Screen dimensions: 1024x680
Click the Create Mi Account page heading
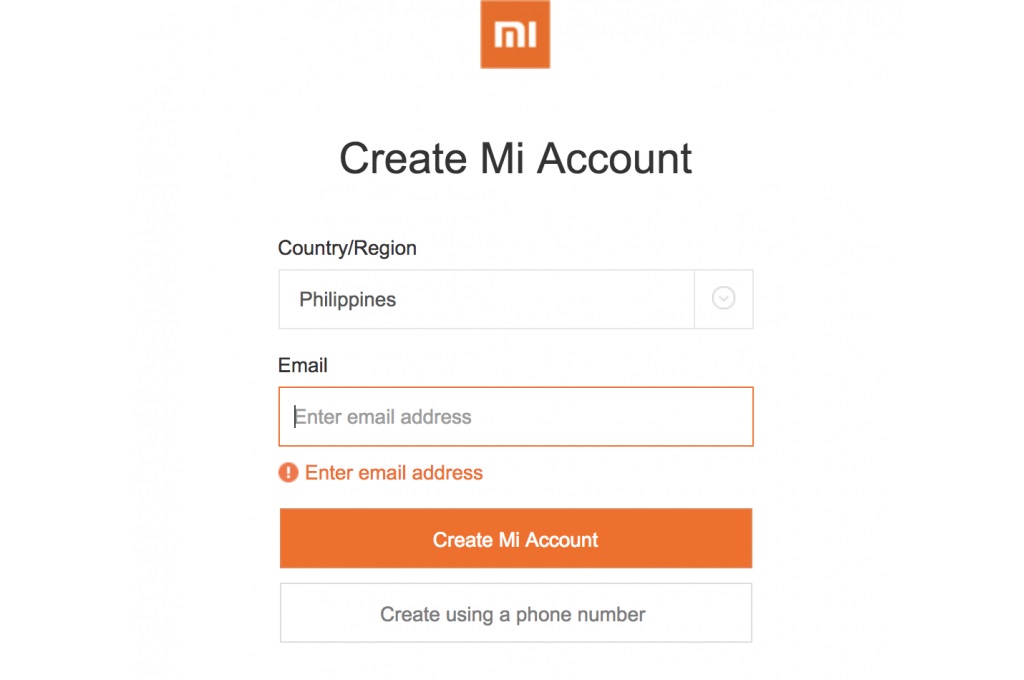pyautogui.click(x=515, y=159)
